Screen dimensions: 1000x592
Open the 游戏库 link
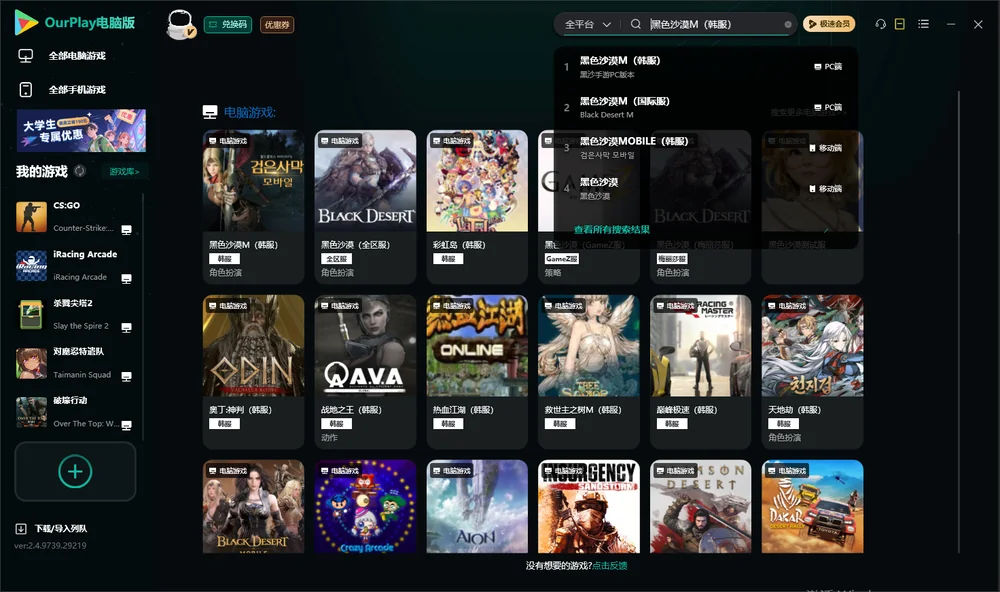[x=124, y=172]
